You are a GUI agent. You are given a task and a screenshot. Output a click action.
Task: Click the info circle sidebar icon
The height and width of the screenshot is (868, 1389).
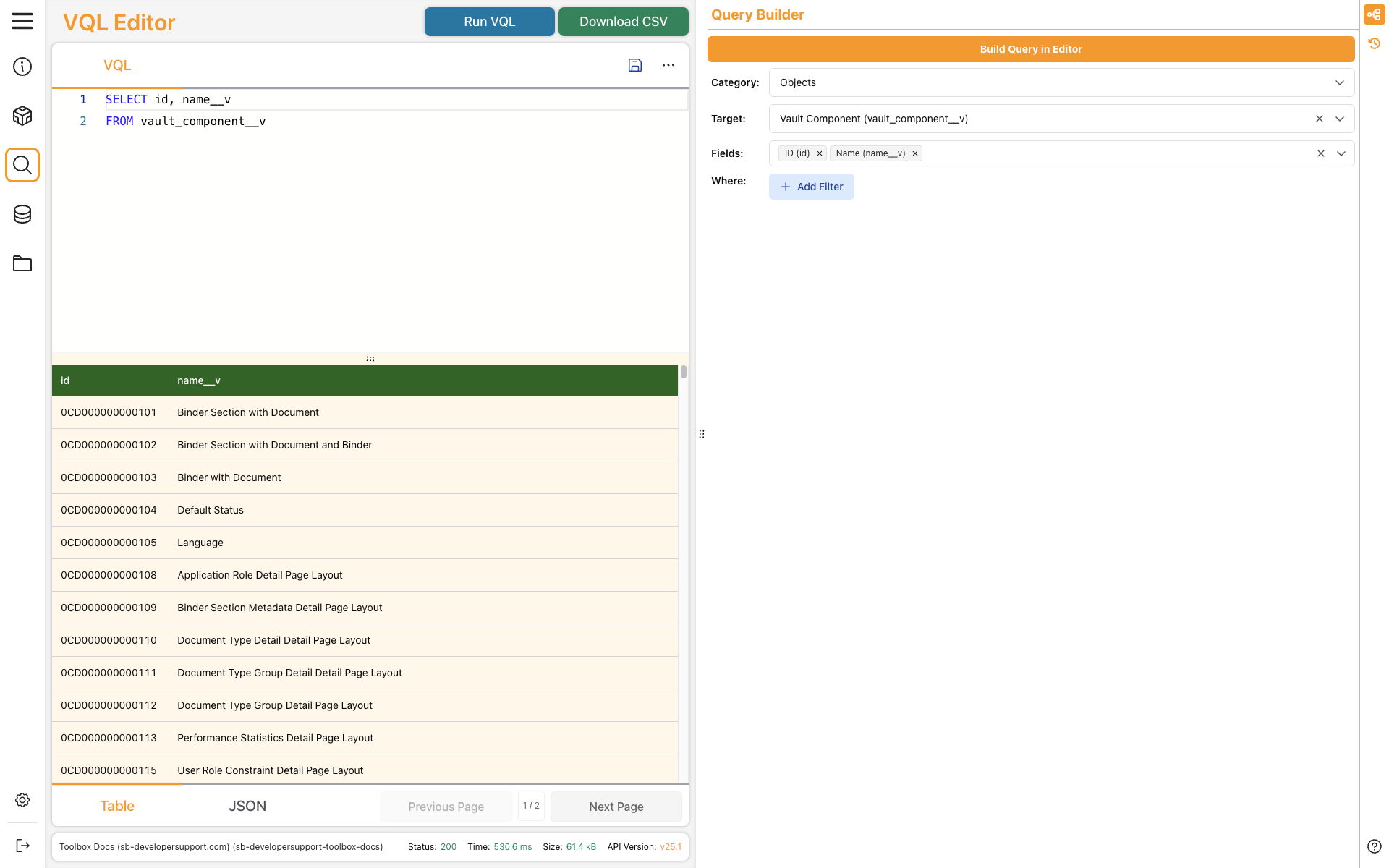pyautogui.click(x=22, y=67)
